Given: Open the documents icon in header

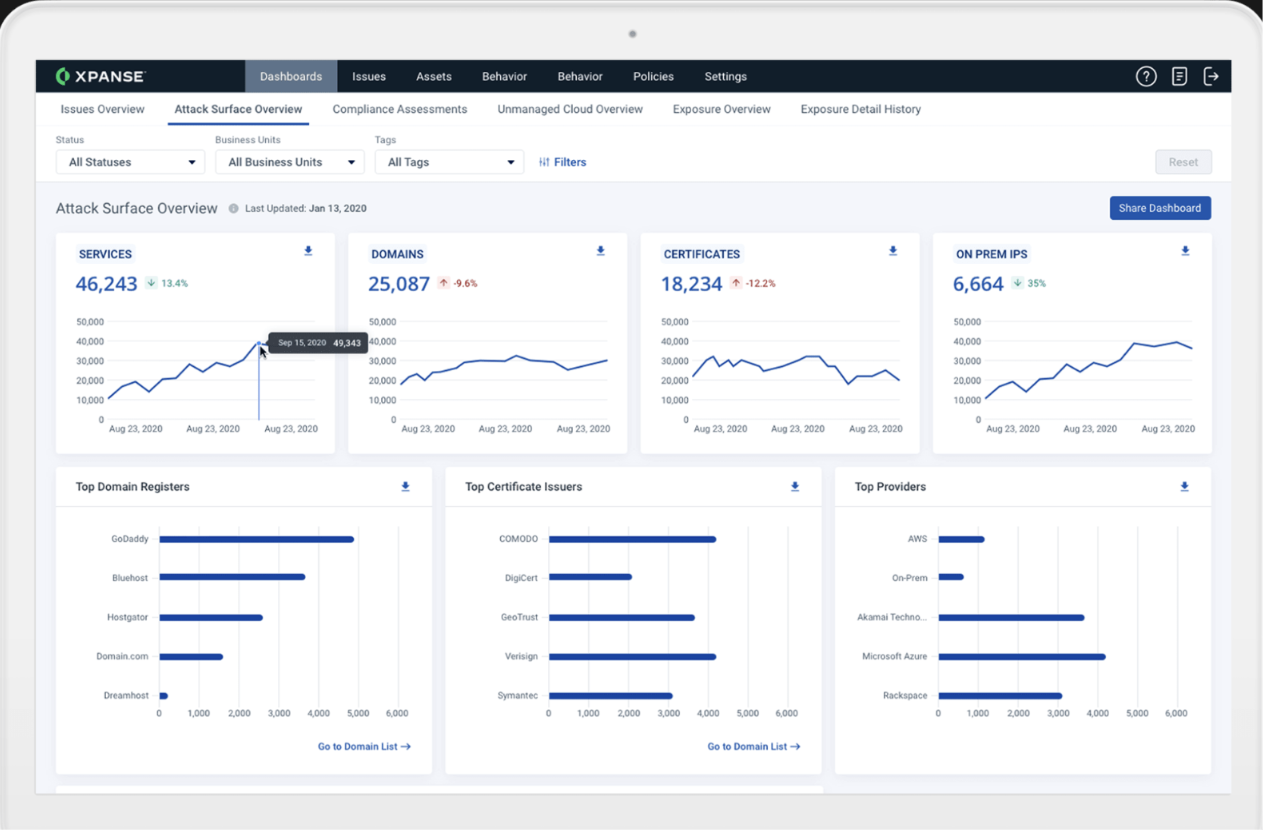Looking at the screenshot, I should [x=1179, y=76].
